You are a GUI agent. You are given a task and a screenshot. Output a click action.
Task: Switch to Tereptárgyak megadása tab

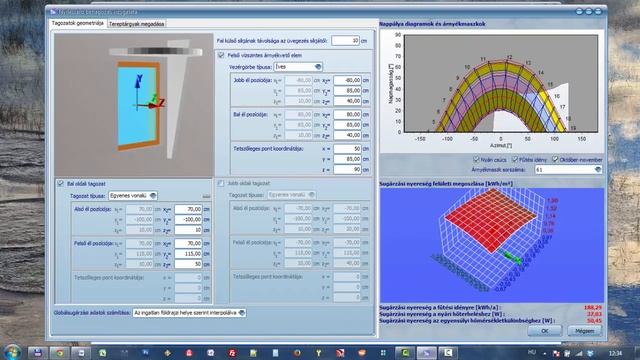[136, 24]
